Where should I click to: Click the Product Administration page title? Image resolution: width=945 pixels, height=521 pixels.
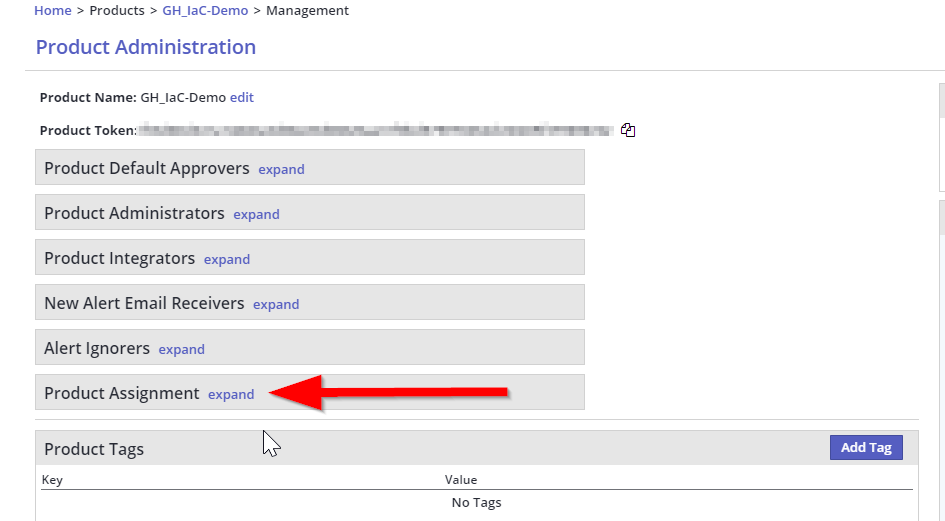(x=146, y=47)
